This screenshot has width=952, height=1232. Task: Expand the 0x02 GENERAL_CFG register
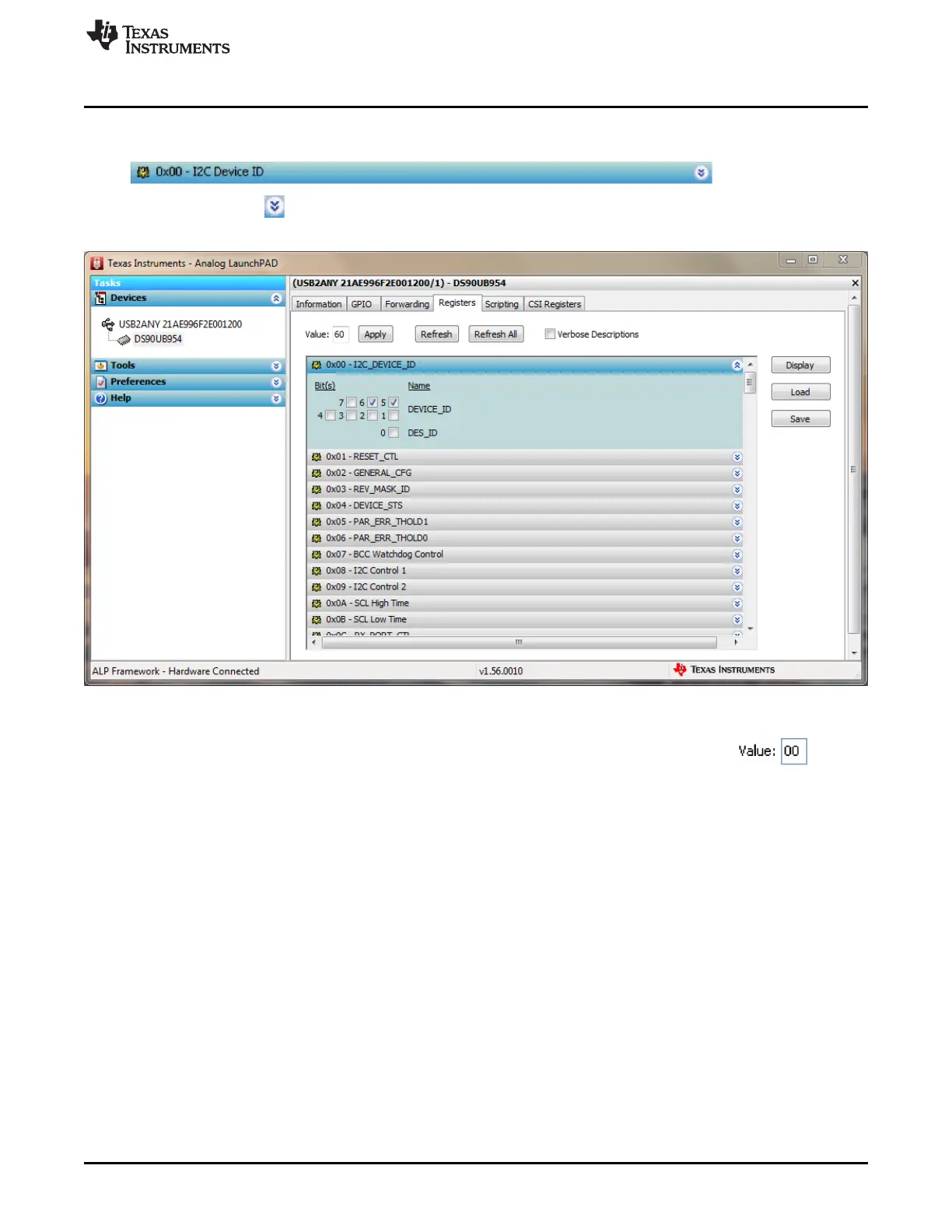(737, 474)
